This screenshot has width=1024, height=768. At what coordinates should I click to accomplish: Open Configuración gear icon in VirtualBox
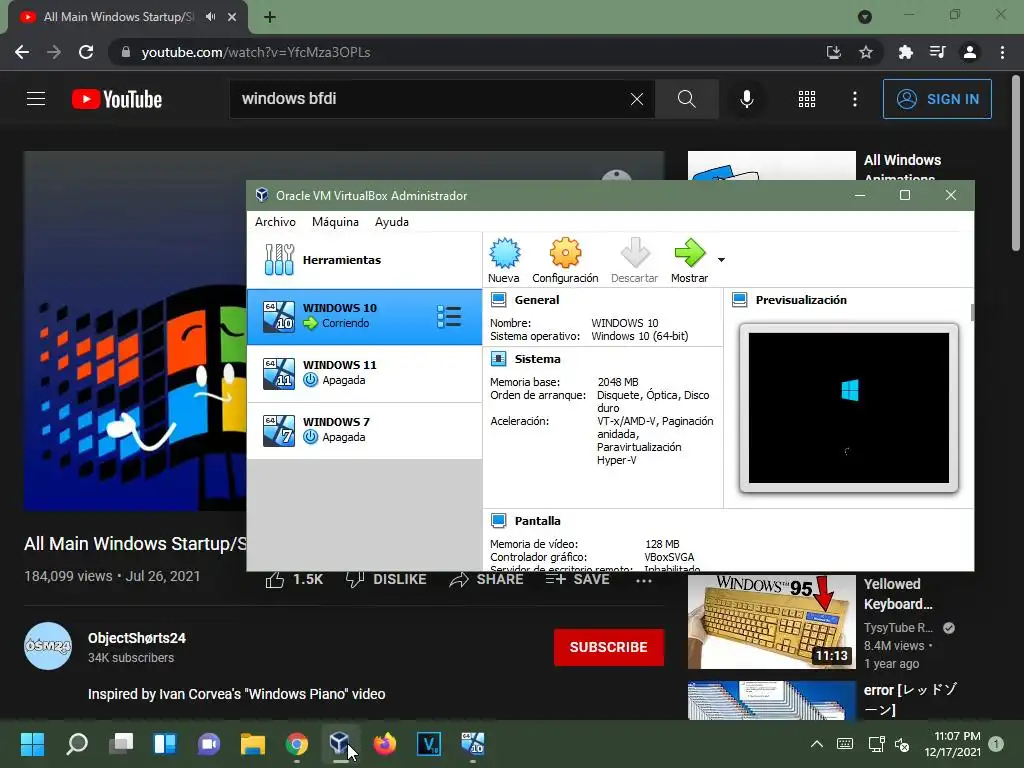(x=565, y=253)
